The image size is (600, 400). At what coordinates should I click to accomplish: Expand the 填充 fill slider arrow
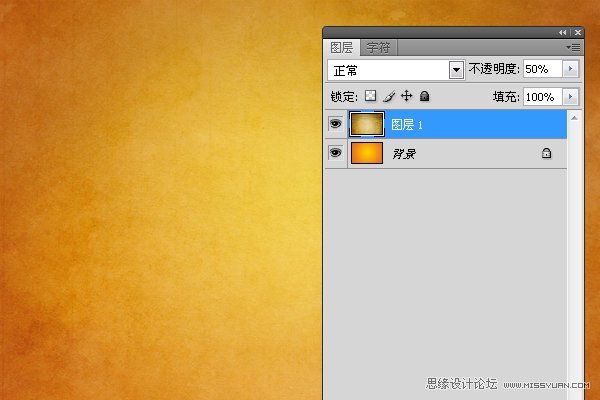(571, 97)
